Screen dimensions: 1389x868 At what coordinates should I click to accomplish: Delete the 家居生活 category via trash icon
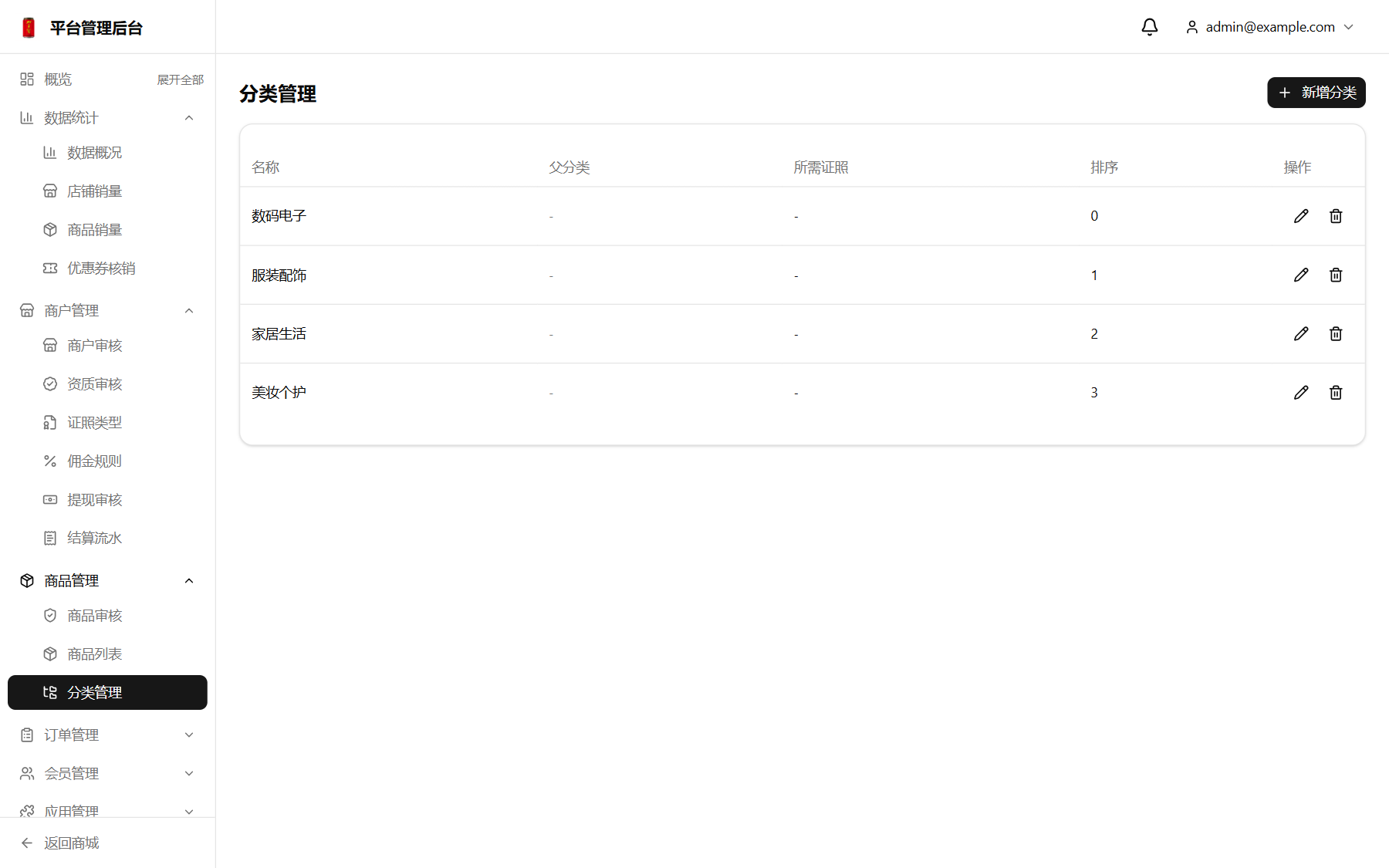click(x=1336, y=333)
